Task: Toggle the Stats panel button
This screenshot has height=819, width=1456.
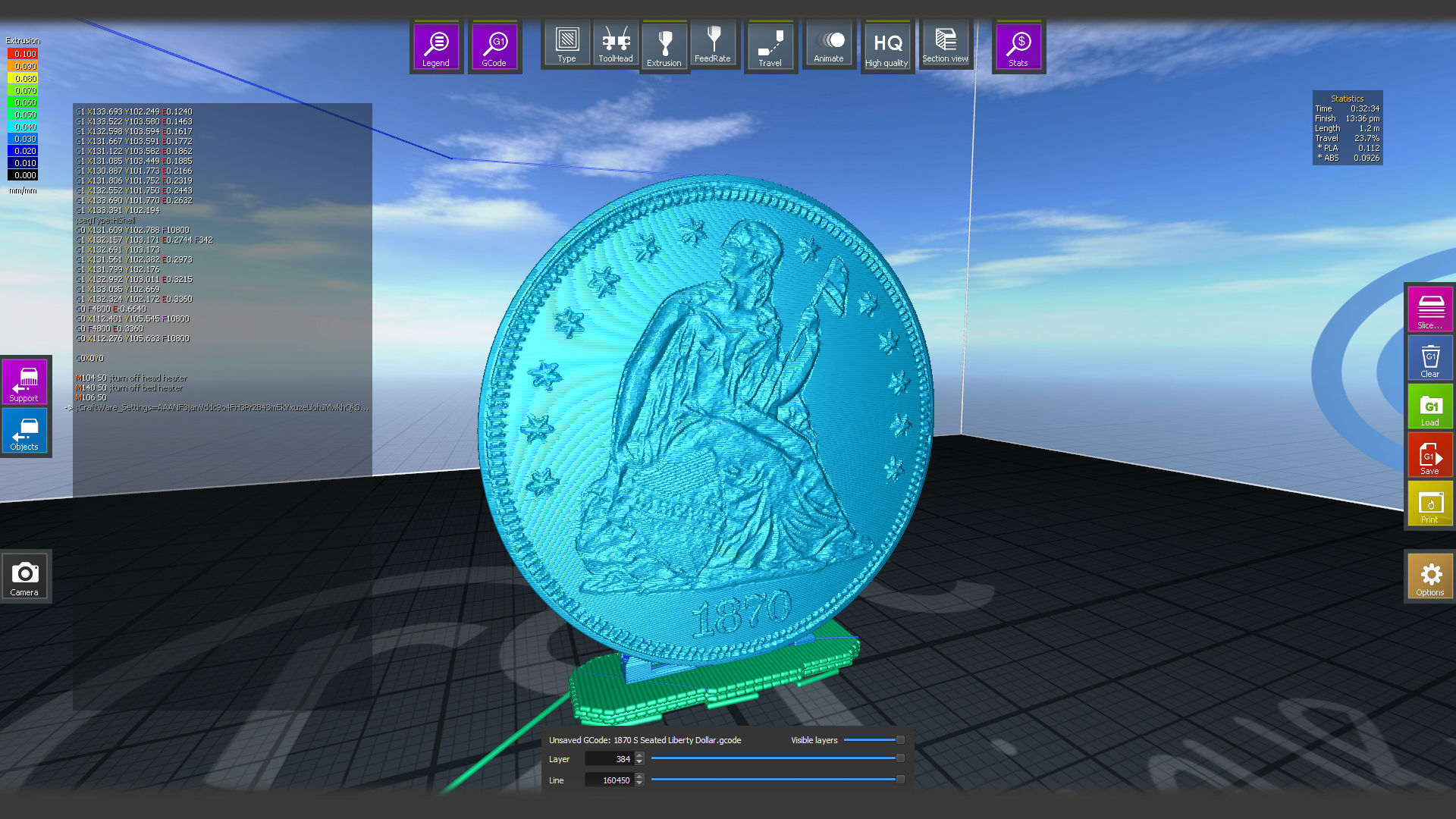Action: (1018, 47)
